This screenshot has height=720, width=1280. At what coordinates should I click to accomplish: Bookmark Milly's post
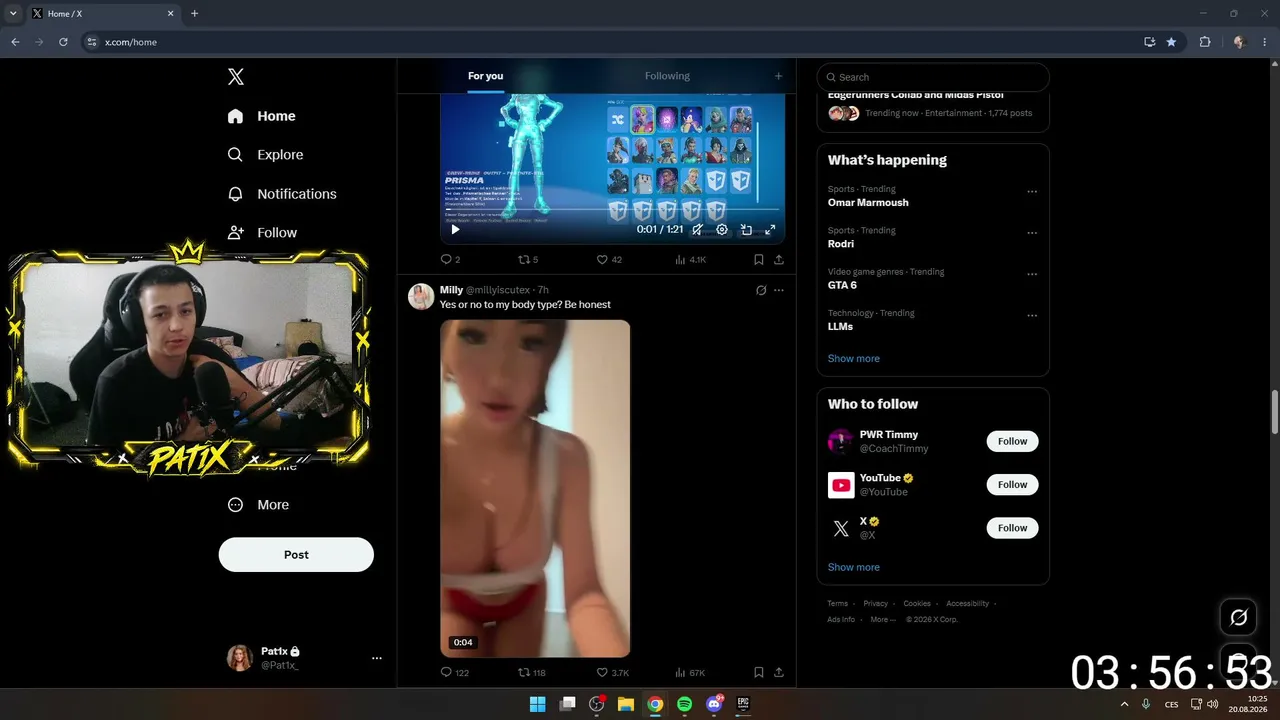(x=759, y=673)
